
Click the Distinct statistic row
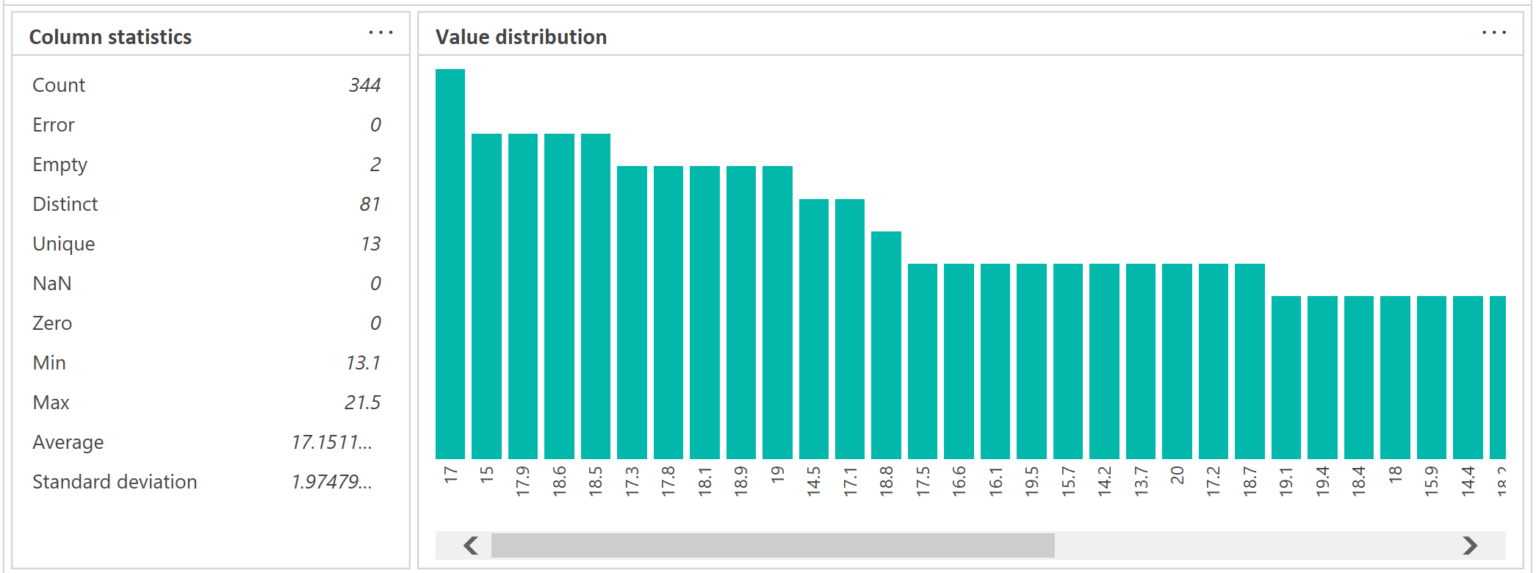tap(206, 204)
